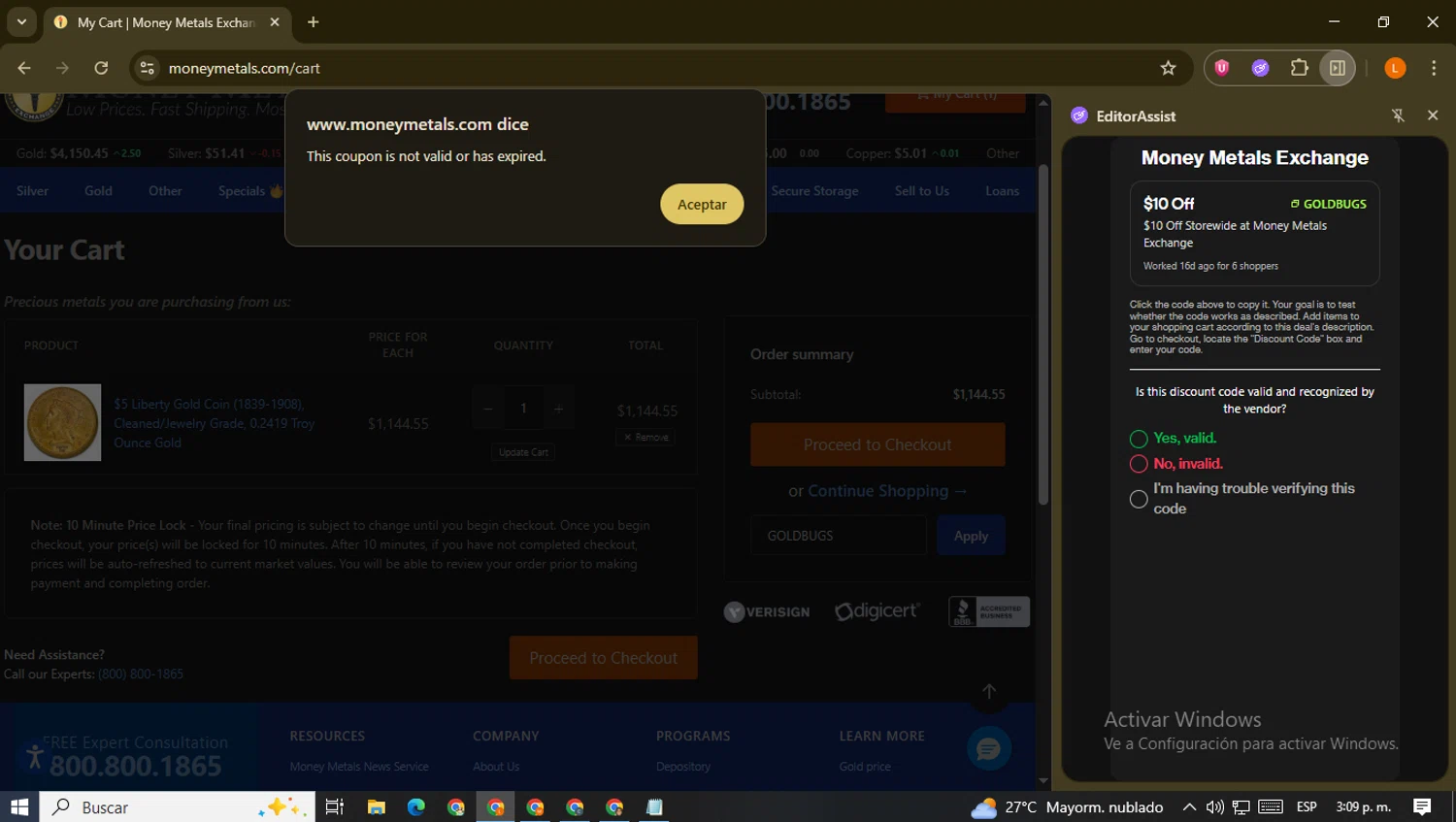
Task: Open the Extensions puzzle menu
Action: pos(1299,68)
